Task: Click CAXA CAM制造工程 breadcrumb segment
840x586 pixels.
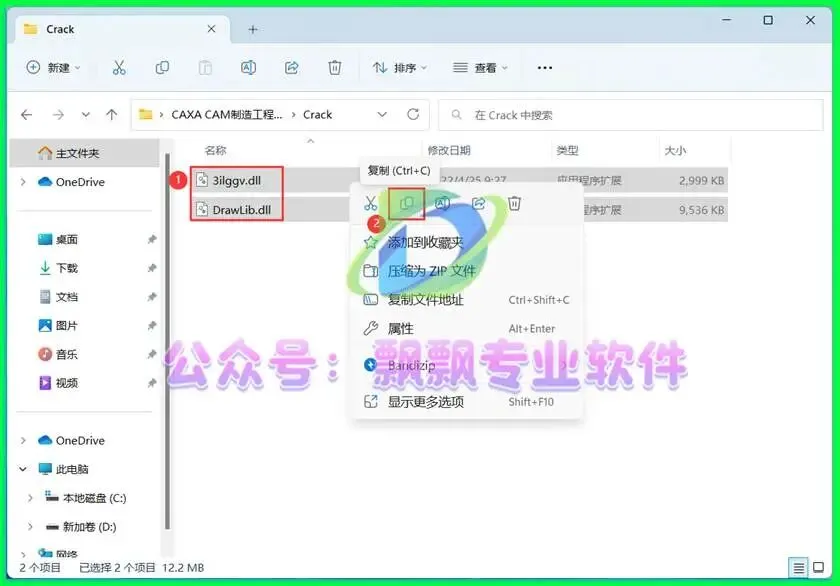Action: tap(227, 115)
